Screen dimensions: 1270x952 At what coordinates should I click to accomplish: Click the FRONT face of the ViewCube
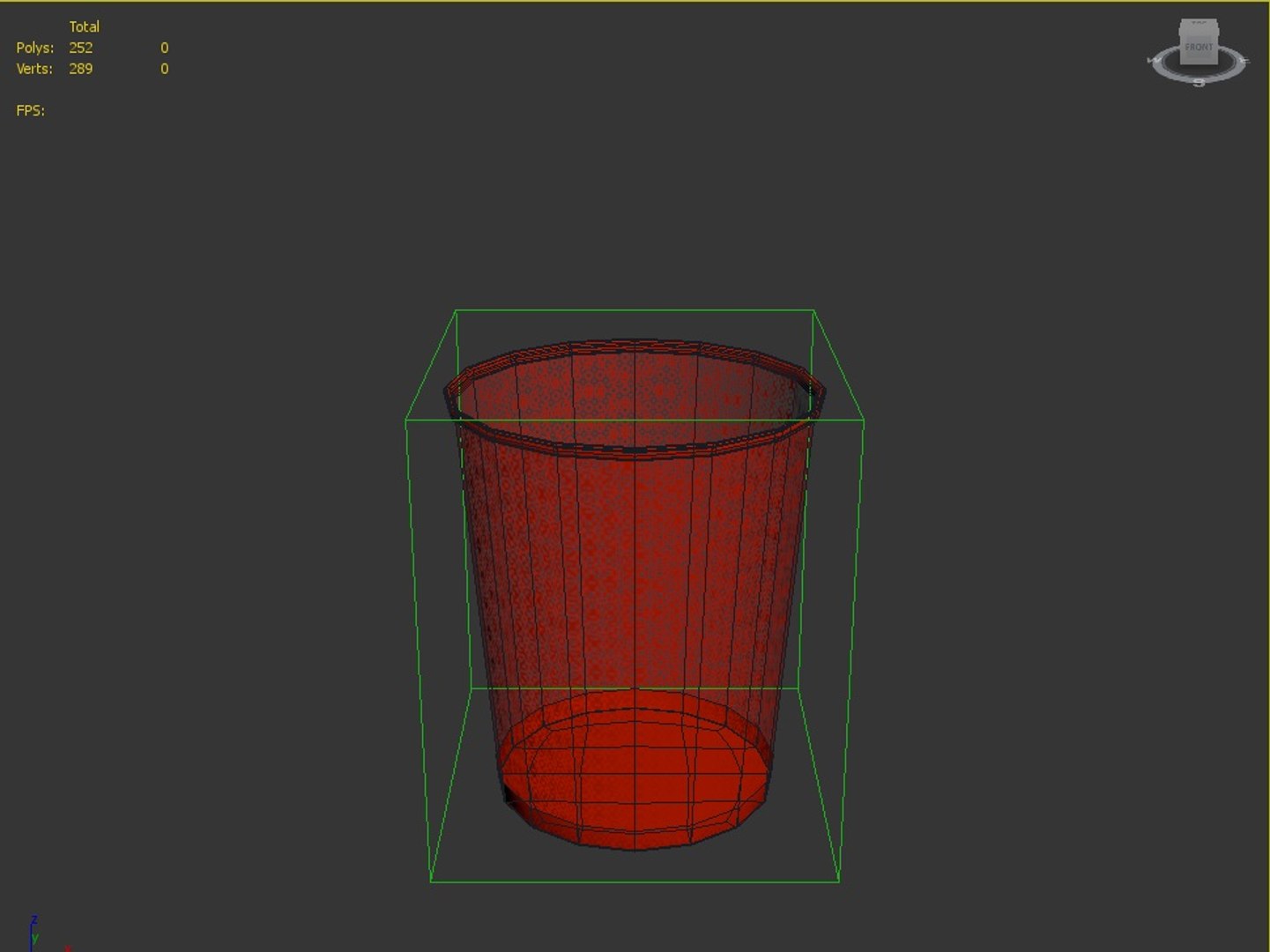(1199, 48)
